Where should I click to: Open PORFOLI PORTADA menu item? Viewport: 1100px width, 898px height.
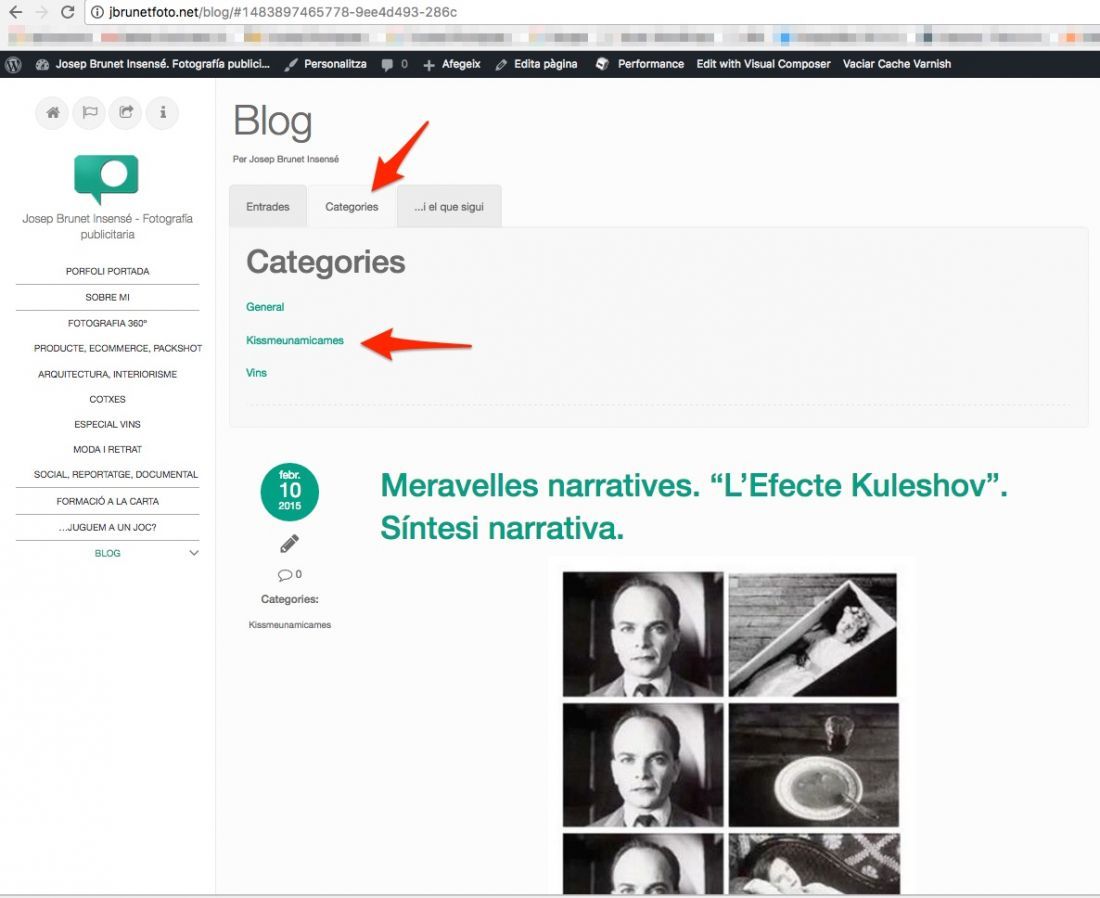(107, 271)
